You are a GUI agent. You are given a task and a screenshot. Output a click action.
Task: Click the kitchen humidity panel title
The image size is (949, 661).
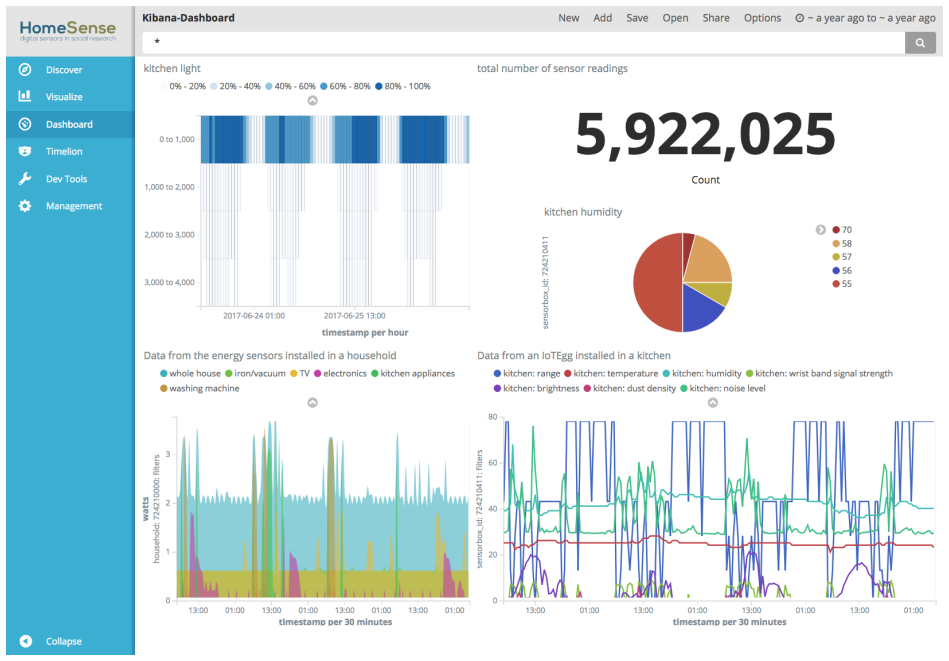[583, 212]
